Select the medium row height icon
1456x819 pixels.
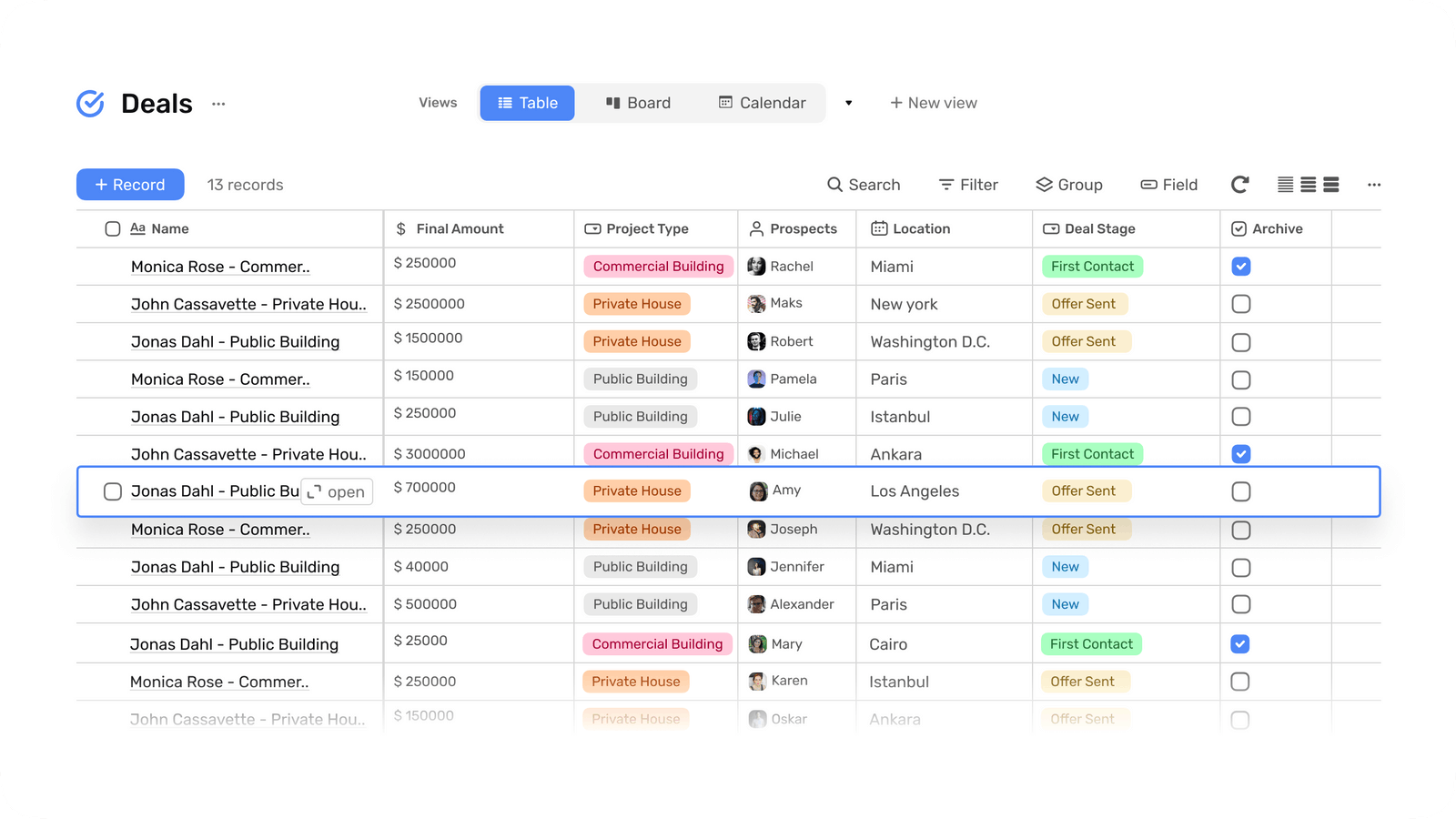1307,185
